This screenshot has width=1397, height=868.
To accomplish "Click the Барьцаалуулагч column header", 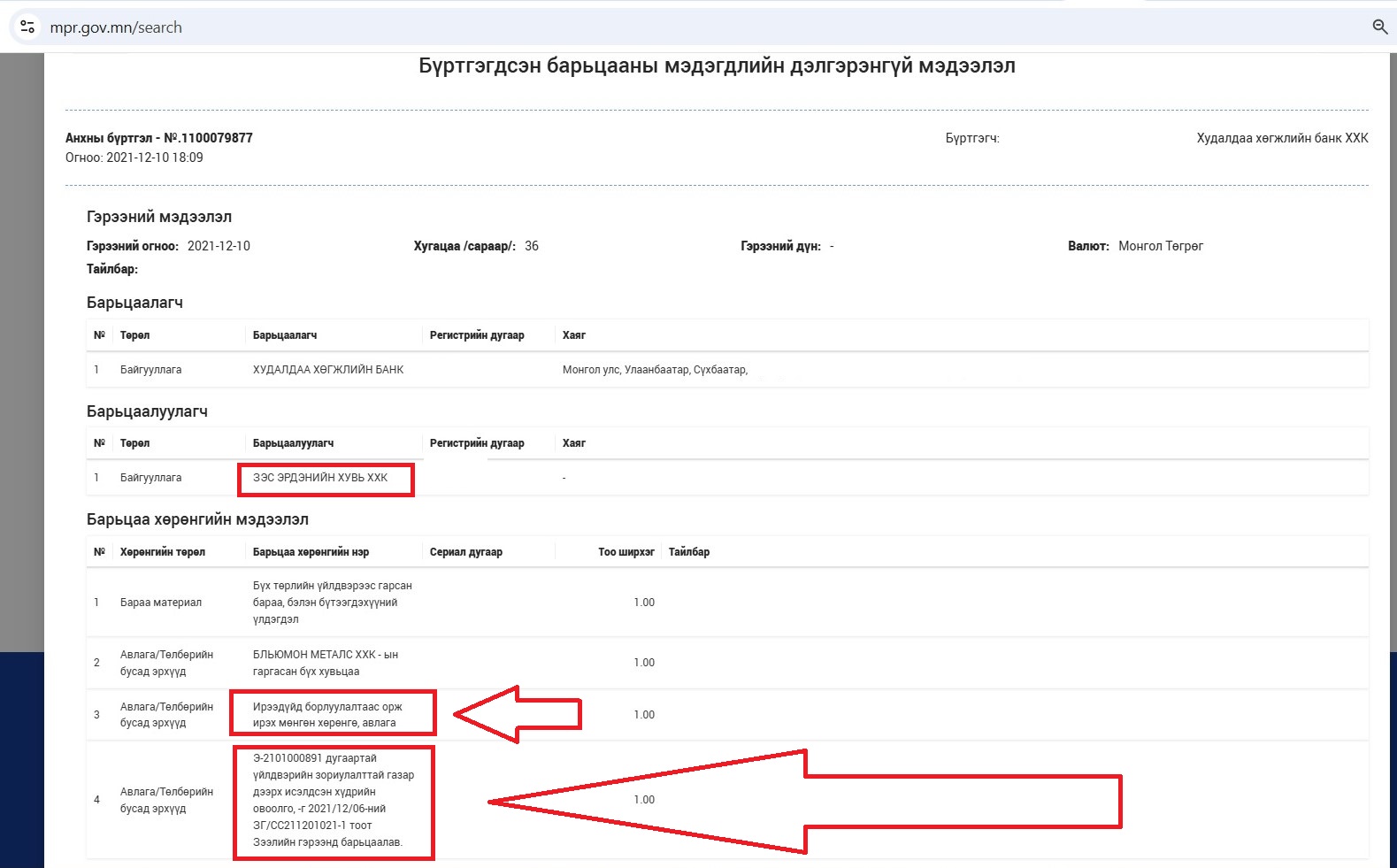I will [293, 443].
